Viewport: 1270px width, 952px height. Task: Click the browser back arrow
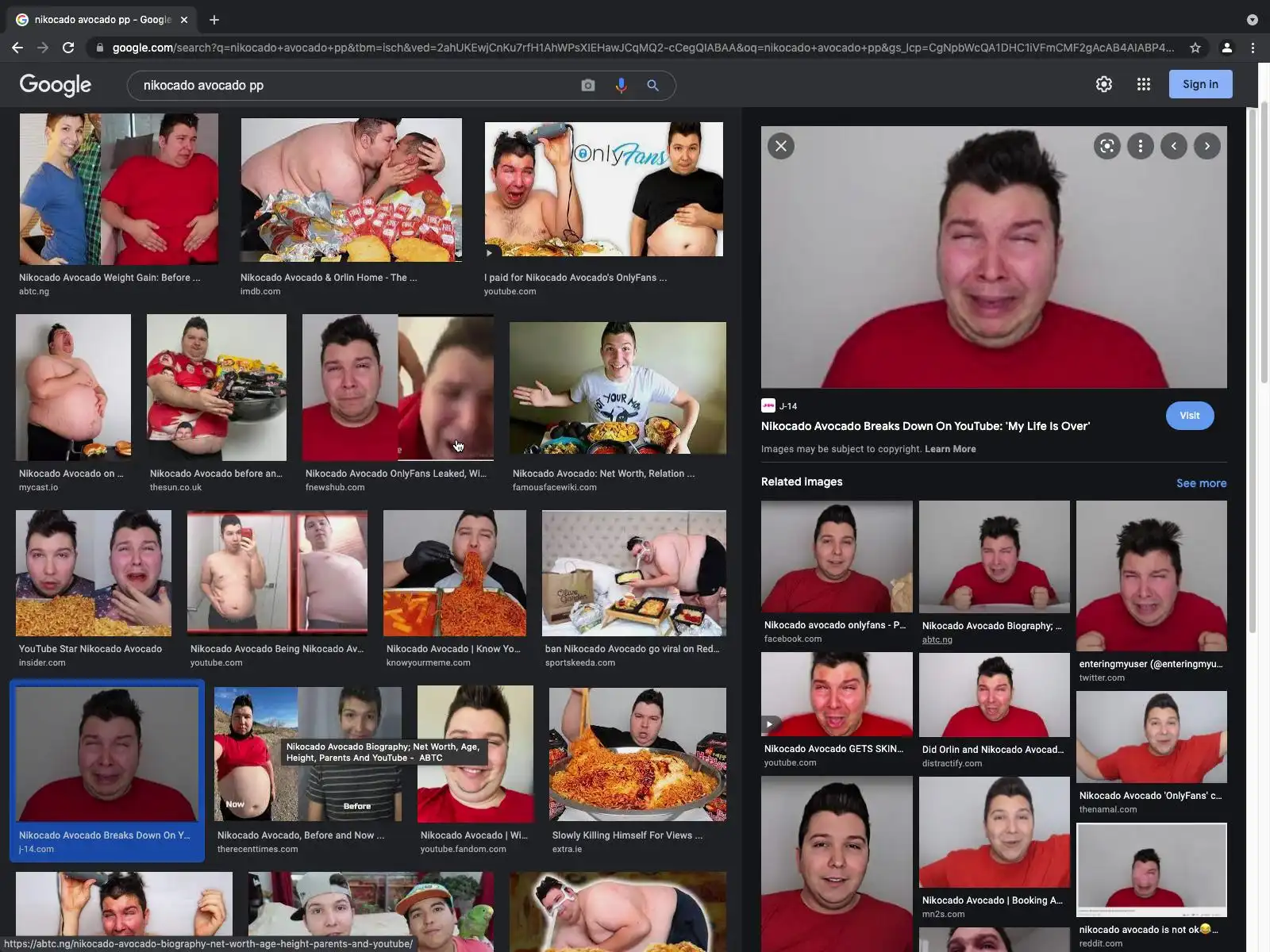(x=17, y=48)
